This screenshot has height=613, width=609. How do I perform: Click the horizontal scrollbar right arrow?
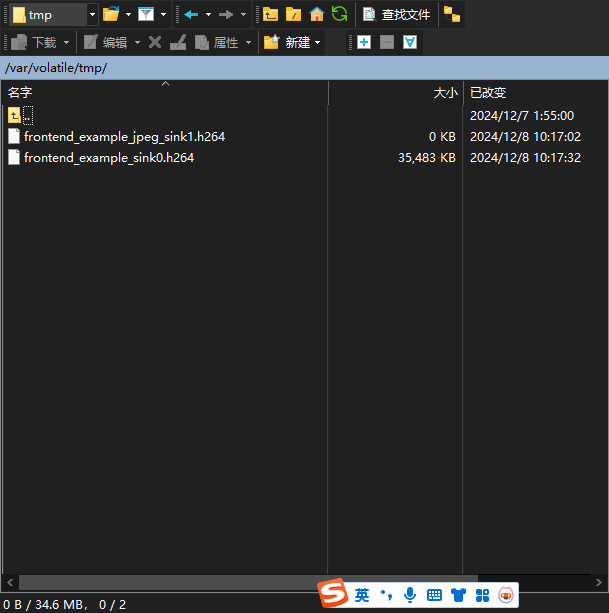598,581
